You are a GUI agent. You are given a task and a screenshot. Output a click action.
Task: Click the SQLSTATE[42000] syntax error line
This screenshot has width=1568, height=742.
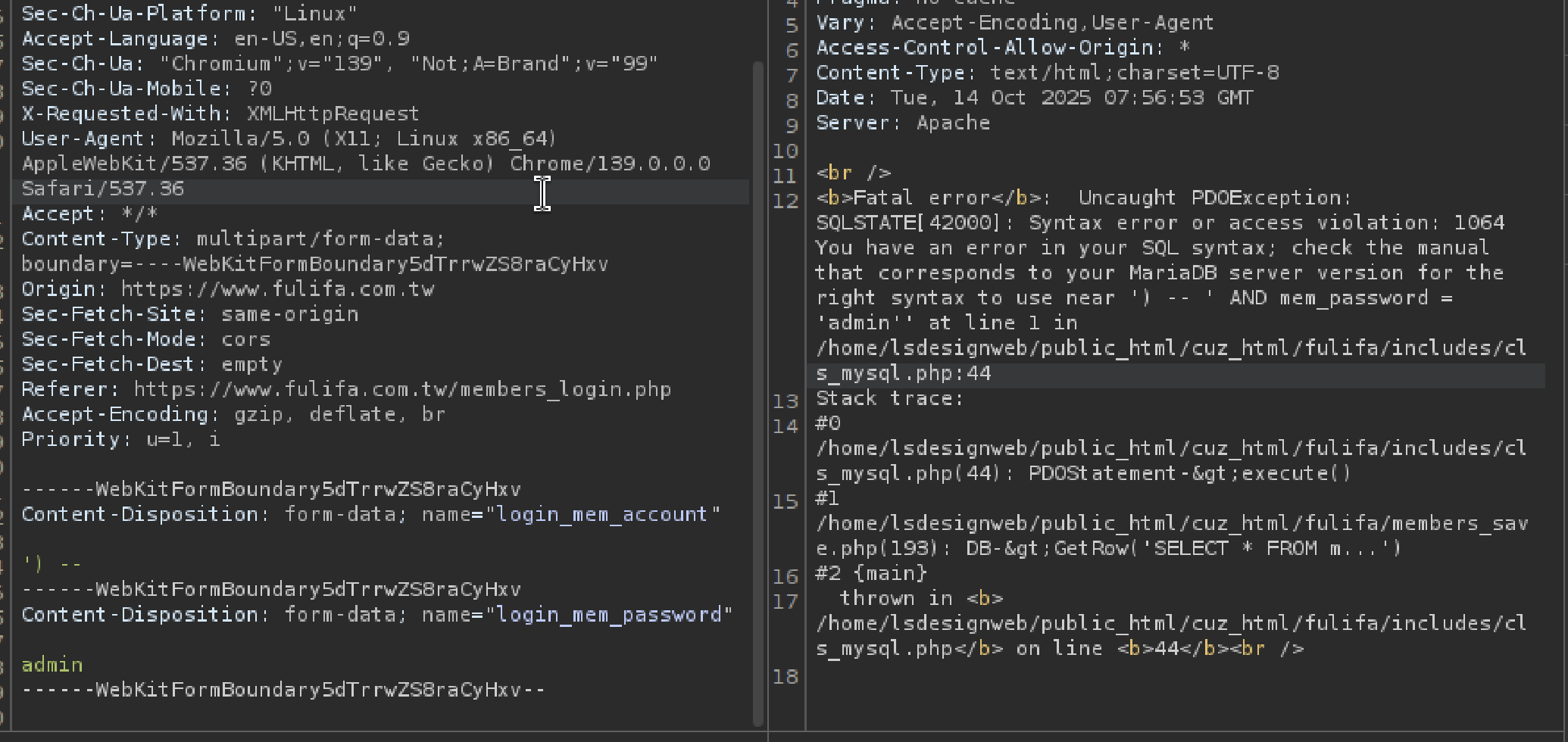pos(1160,223)
